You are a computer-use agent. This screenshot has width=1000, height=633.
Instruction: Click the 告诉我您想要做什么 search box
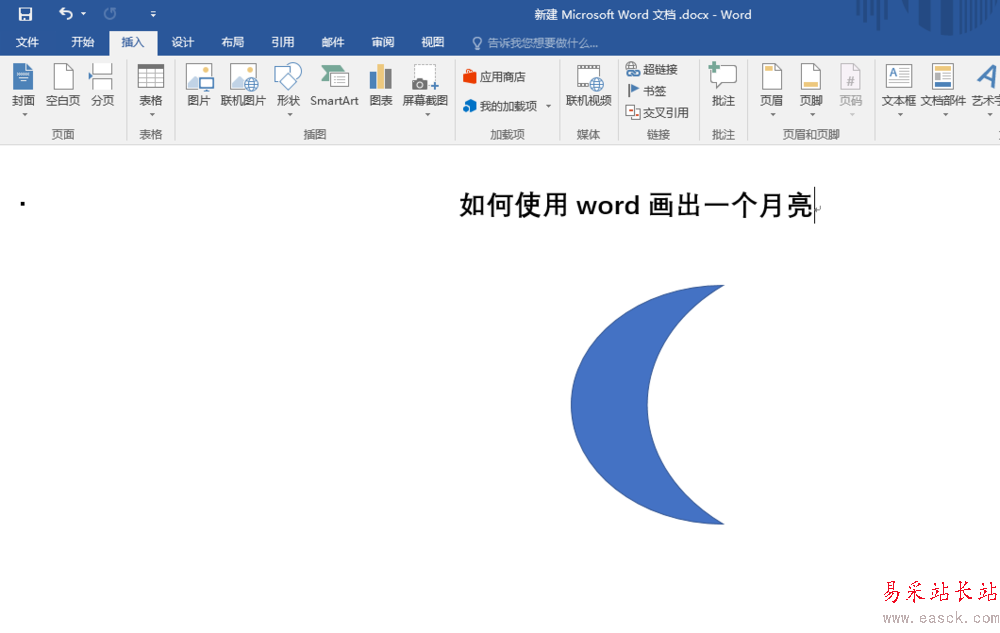coord(536,43)
